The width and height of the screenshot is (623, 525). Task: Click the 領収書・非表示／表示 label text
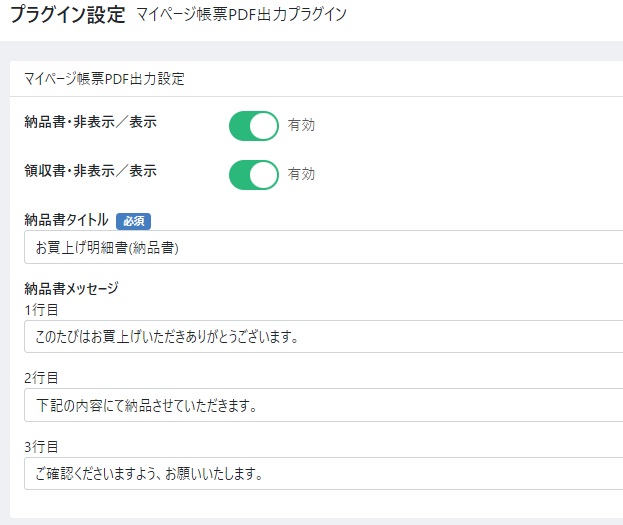91,171
